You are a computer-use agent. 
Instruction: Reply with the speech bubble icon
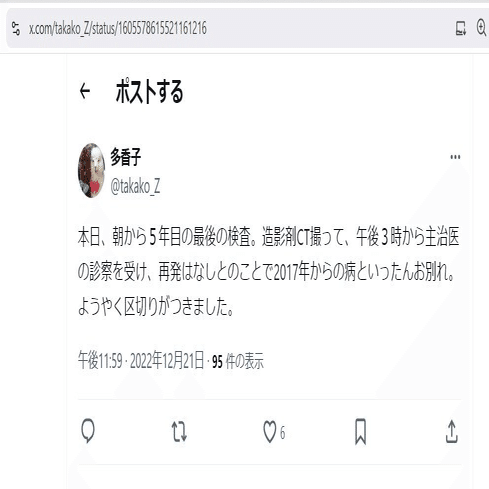88,431
